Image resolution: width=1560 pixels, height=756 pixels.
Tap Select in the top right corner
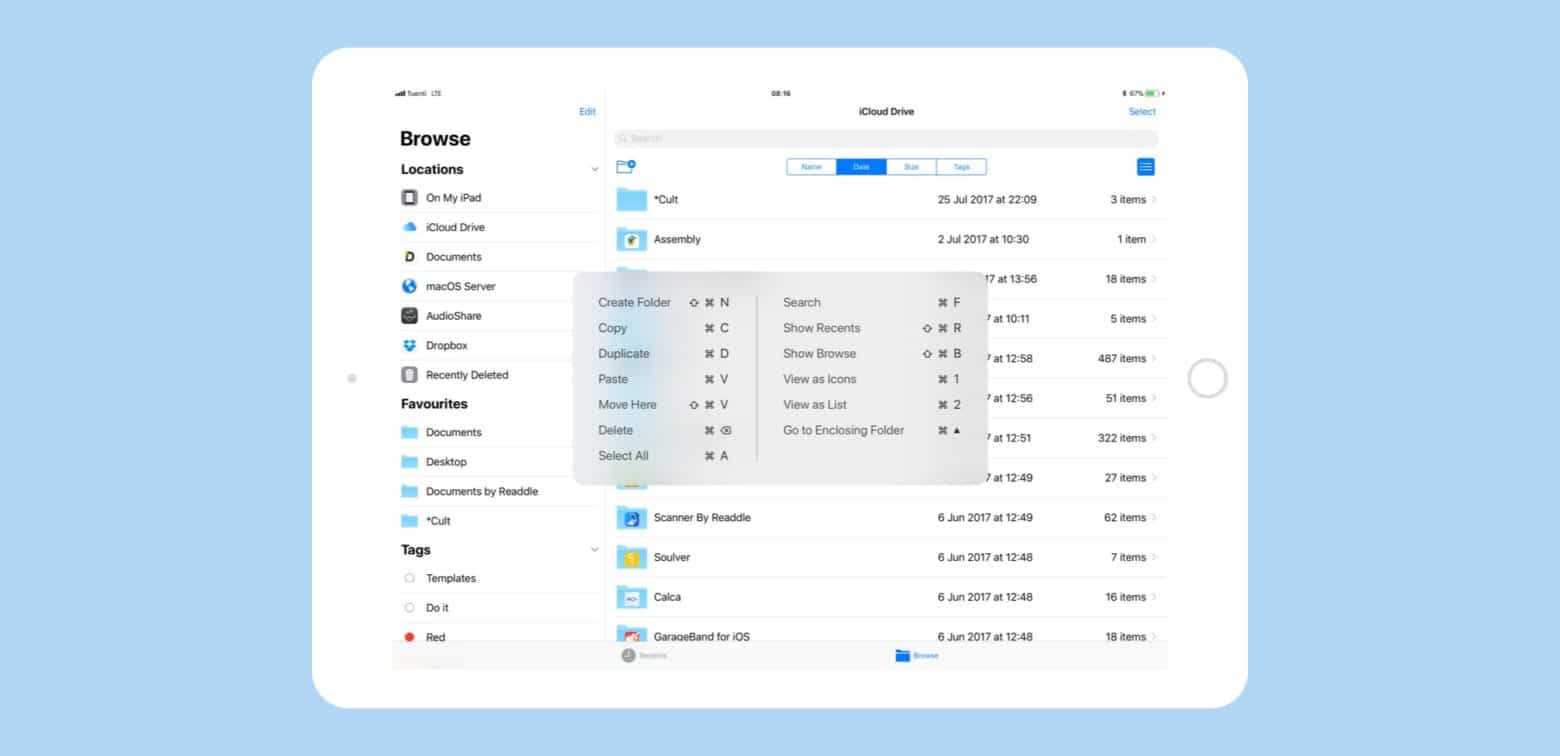pyautogui.click(x=1141, y=111)
